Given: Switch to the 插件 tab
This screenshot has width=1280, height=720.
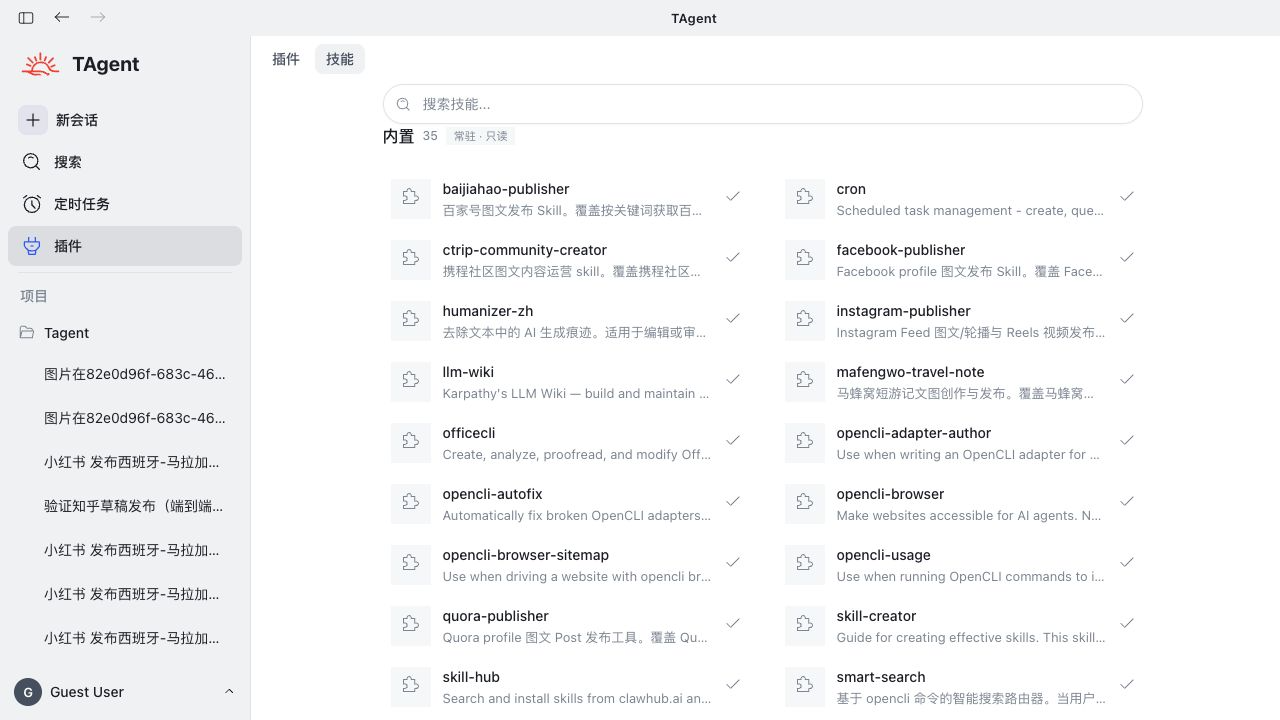Looking at the screenshot, I should coord(286,59).
